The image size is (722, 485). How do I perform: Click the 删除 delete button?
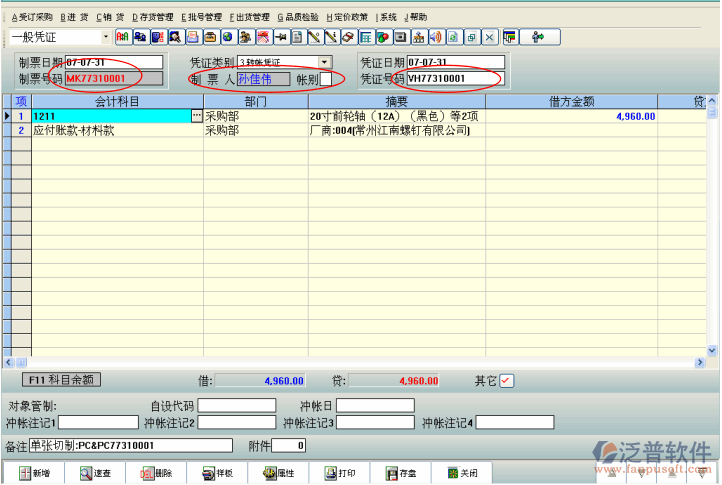click(155, 473)
